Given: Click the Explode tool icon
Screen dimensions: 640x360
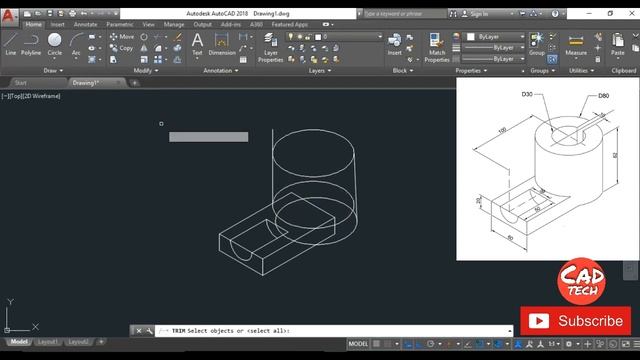Looking at the screenshot, I should [177, 48].
